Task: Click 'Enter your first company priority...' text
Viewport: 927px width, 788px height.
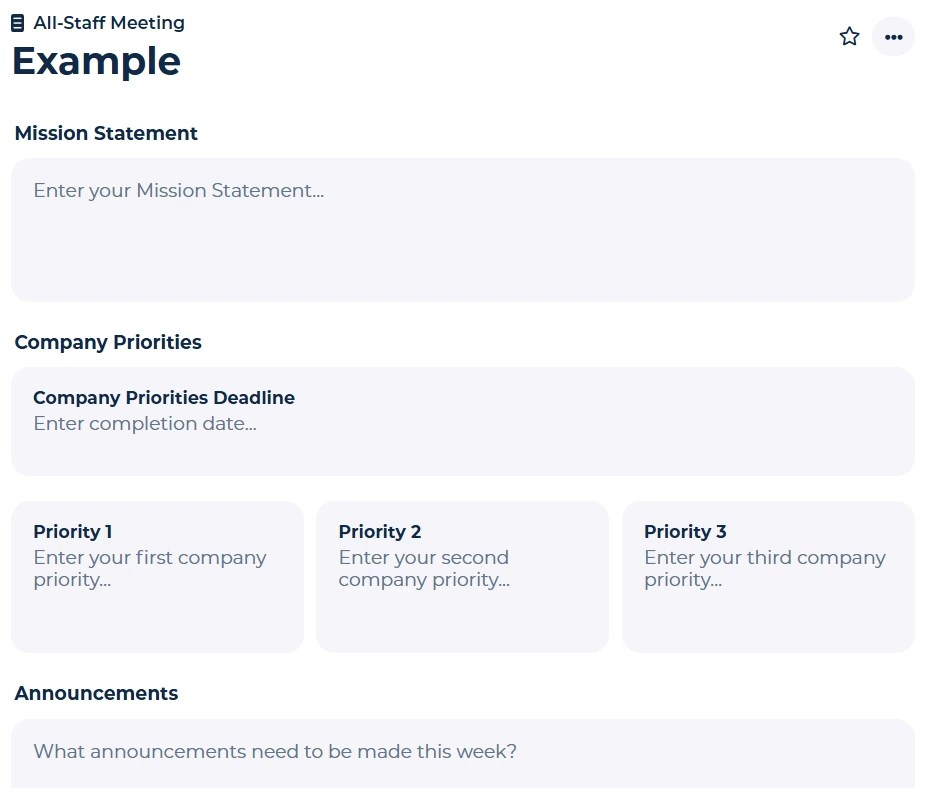Action: coord(150,568)
